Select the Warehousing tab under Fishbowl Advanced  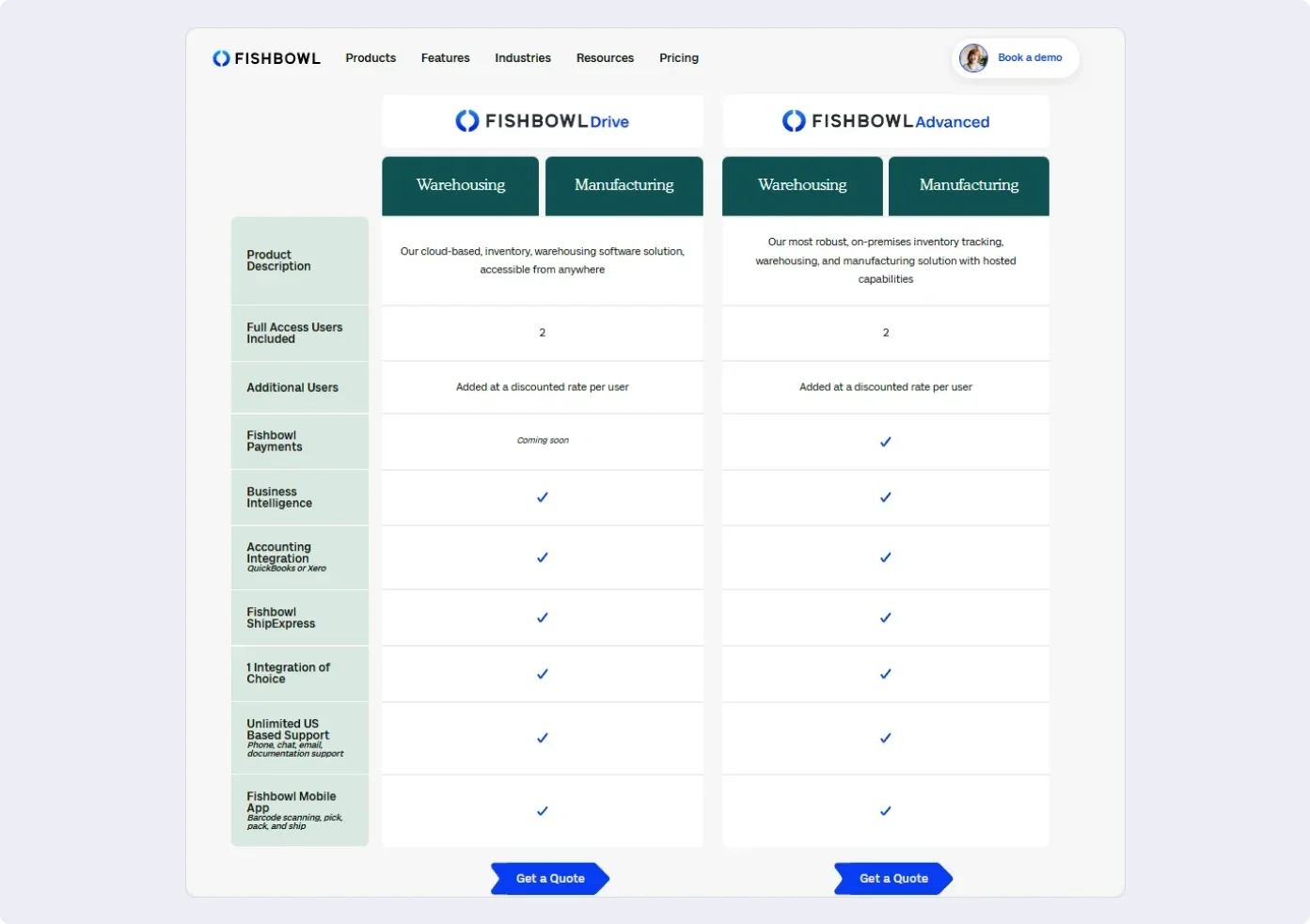pyautogui.click(x=802, y=186)
